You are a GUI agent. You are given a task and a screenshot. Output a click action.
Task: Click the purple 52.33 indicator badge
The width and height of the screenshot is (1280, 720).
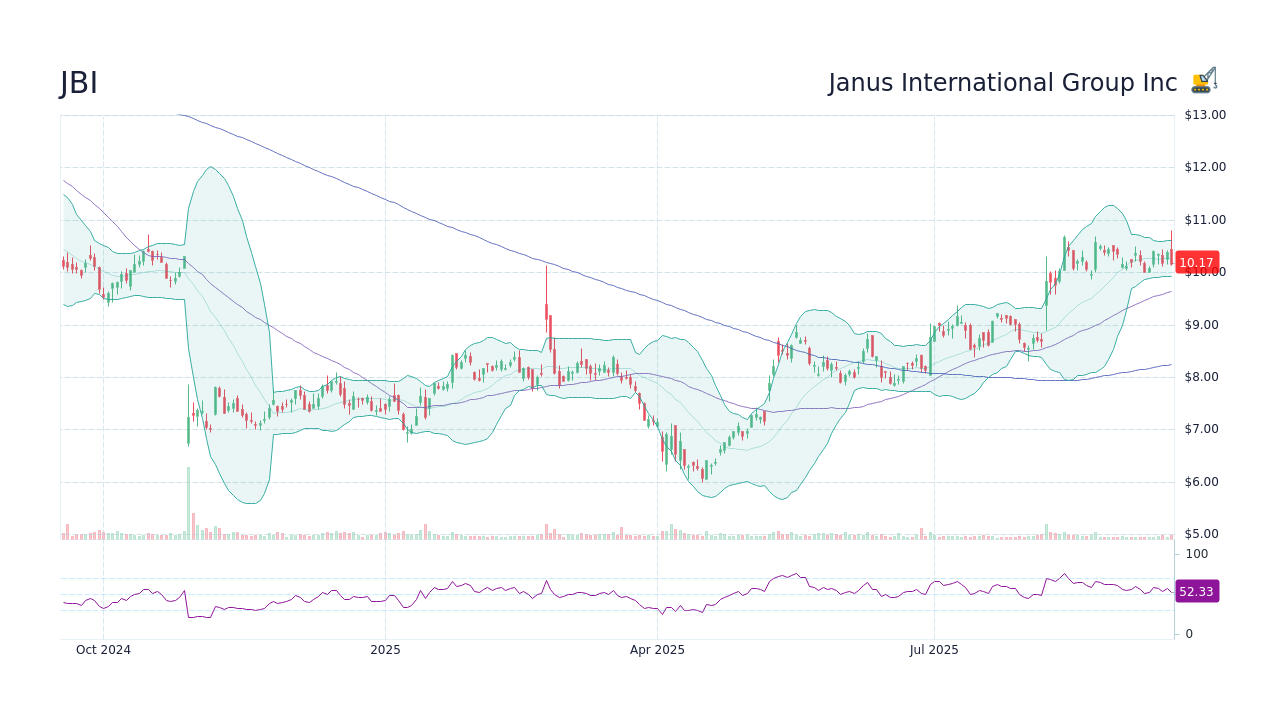click(1197, 592)
